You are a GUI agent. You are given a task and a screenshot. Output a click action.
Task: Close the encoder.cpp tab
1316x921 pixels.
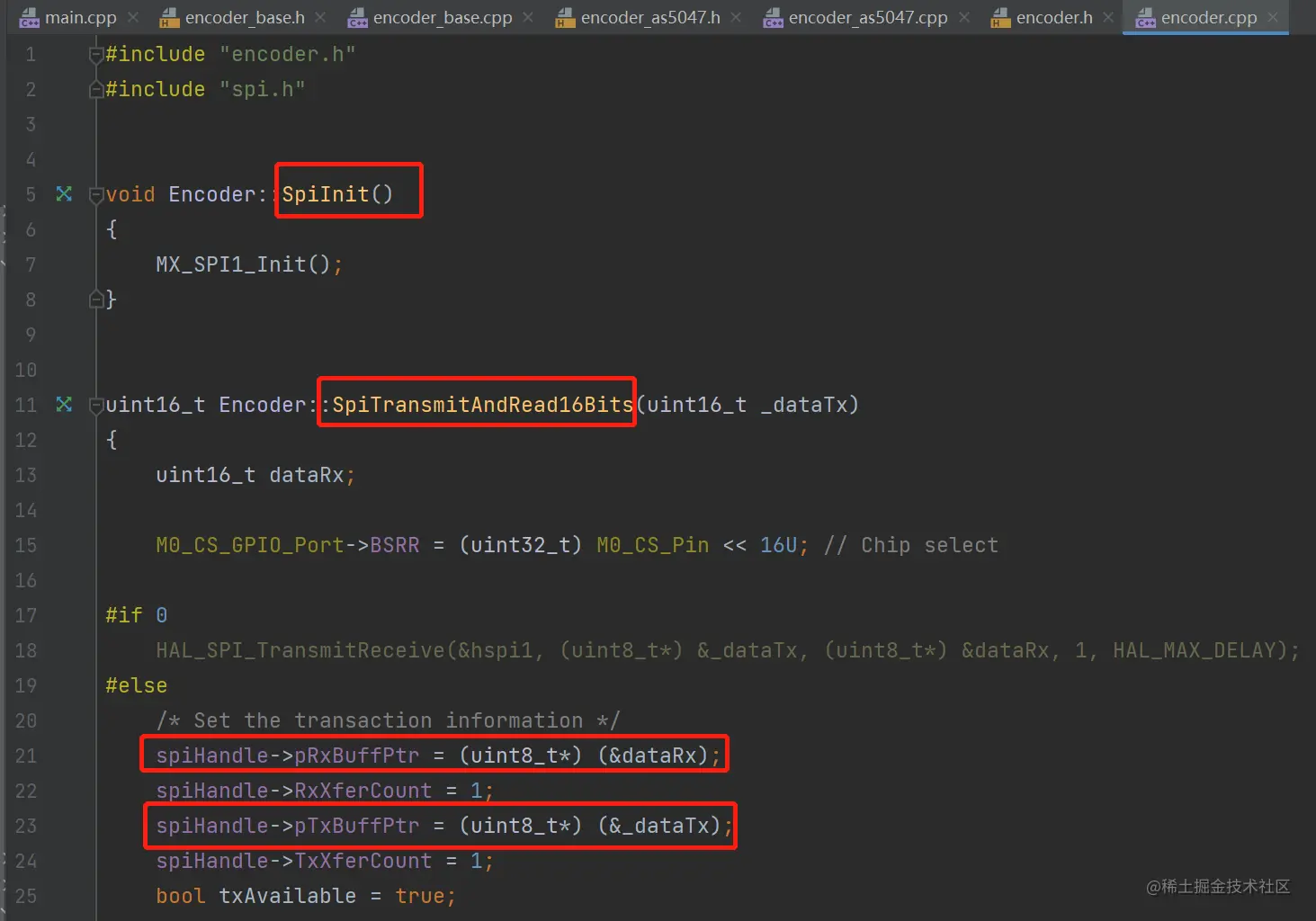pos(1273,17)
